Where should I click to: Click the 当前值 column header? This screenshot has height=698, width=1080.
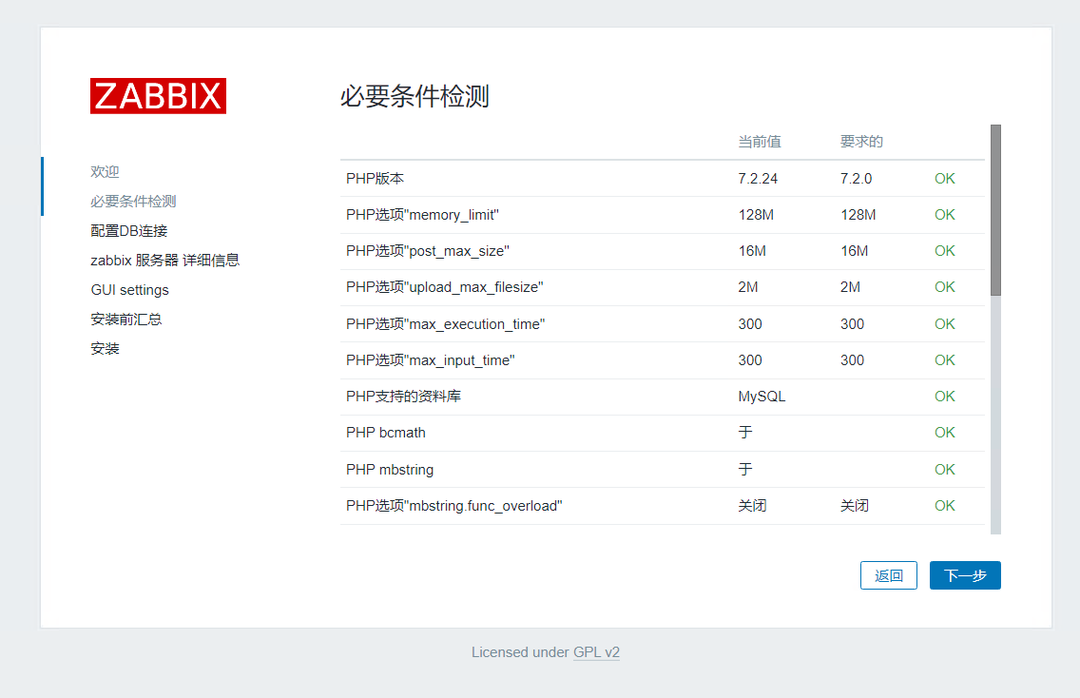(760, 141)
